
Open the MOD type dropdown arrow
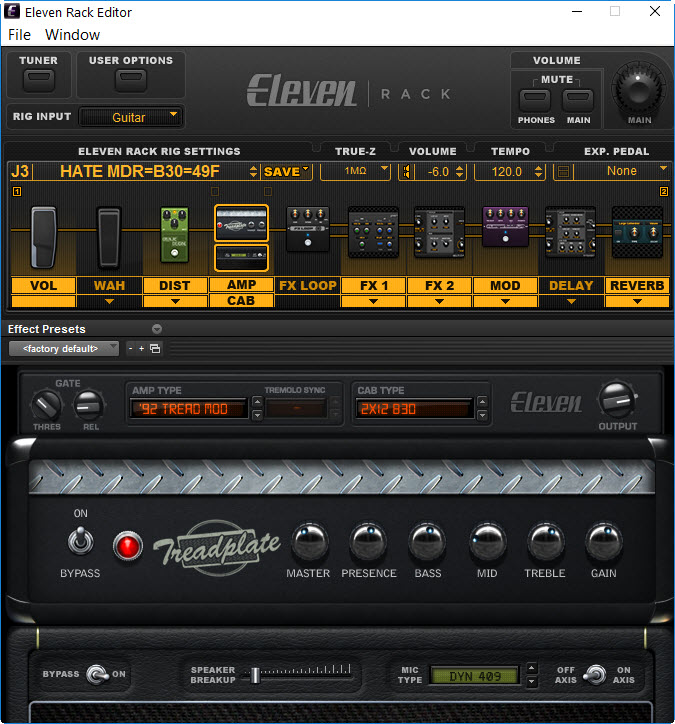[505, 302]
